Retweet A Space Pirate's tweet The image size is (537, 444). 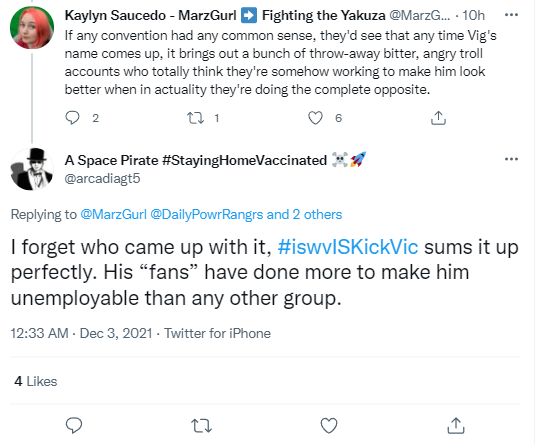tap(201, 426)
